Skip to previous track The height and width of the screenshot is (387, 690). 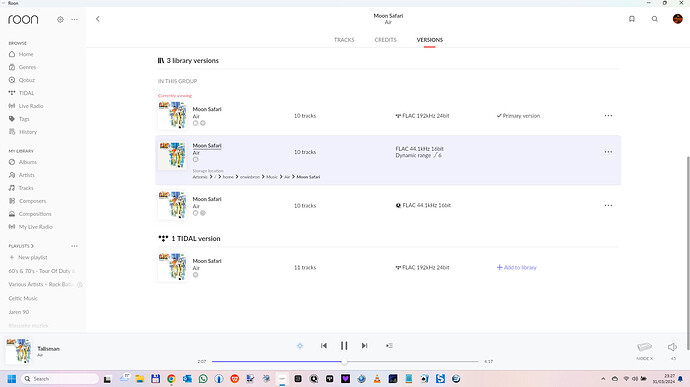pyautogui.click(x=324, y=346)
